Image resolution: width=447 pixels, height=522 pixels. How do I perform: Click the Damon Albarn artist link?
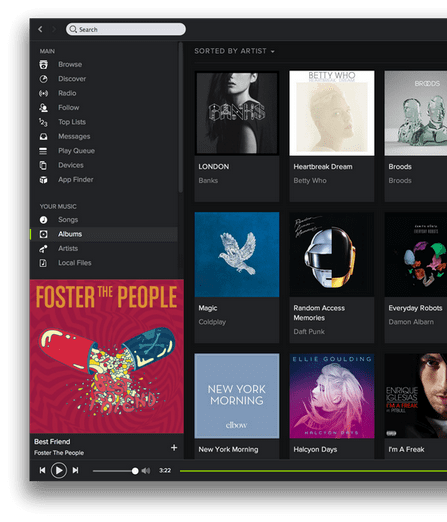click(x=411, y=322)
